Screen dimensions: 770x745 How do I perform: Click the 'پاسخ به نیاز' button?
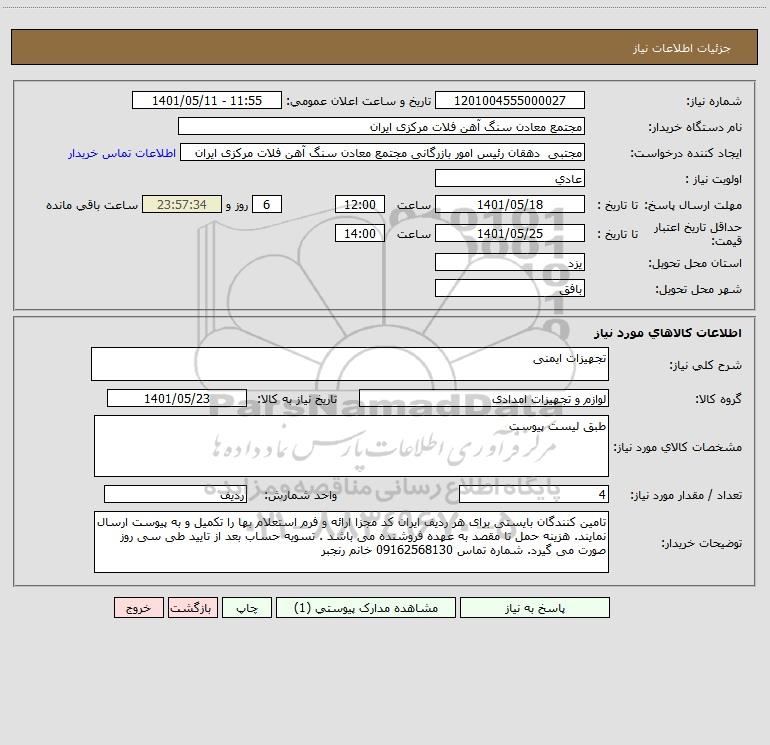[535, 608]
